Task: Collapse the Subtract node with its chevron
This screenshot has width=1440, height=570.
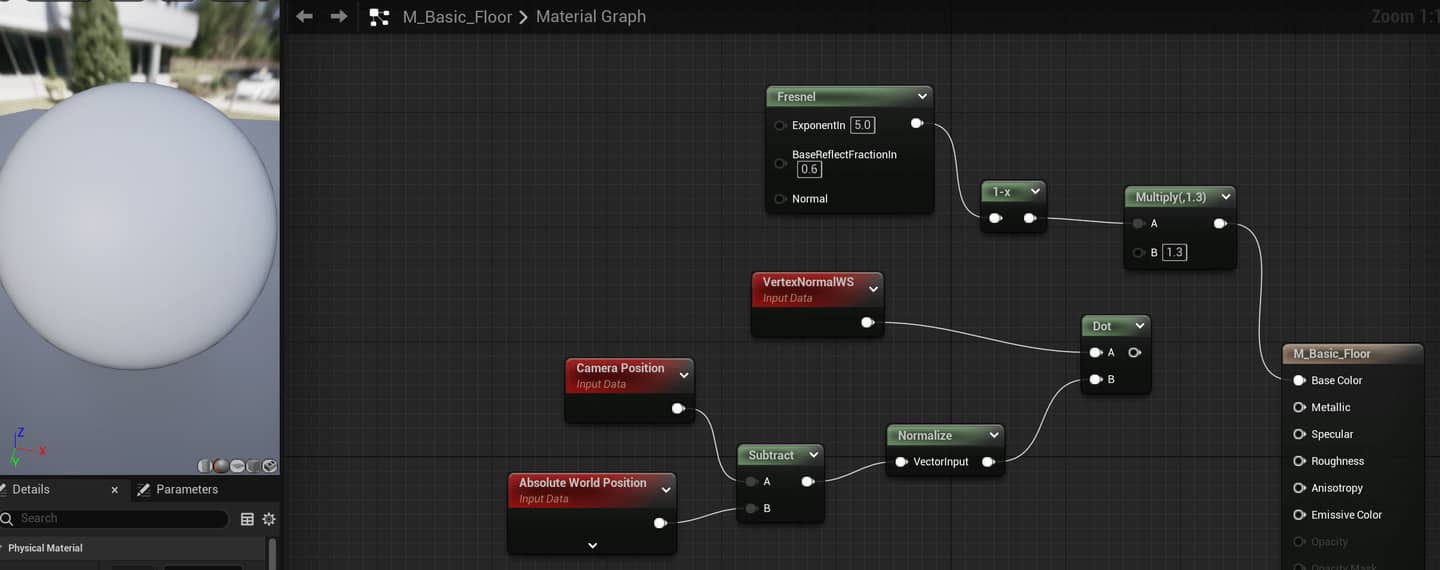Action: (814, 455)
